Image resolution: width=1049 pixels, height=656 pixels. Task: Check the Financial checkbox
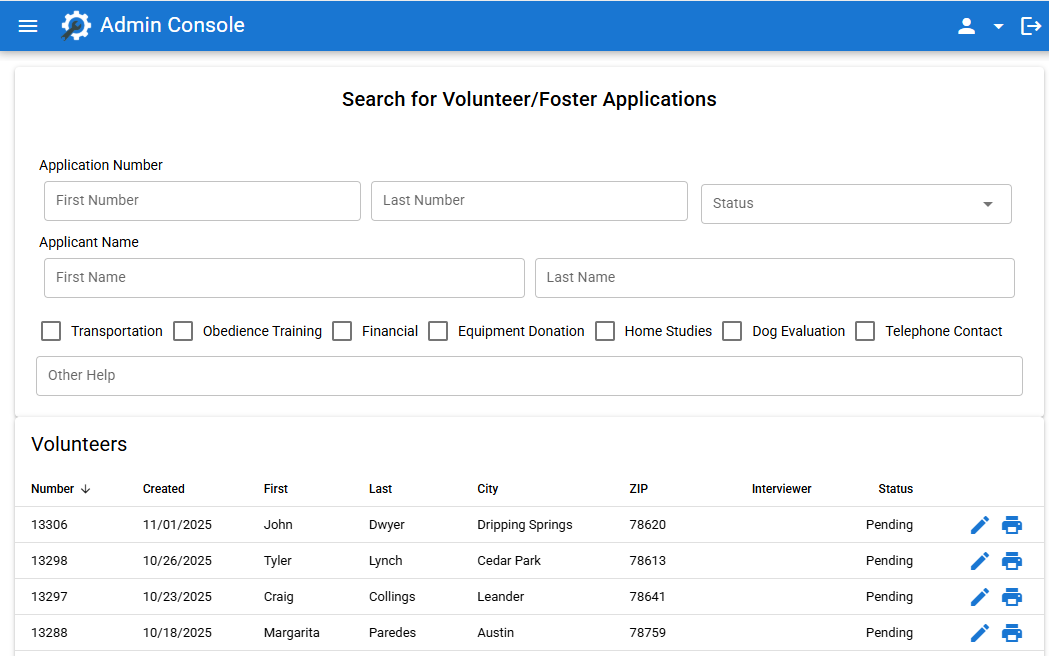click(342, 330)
